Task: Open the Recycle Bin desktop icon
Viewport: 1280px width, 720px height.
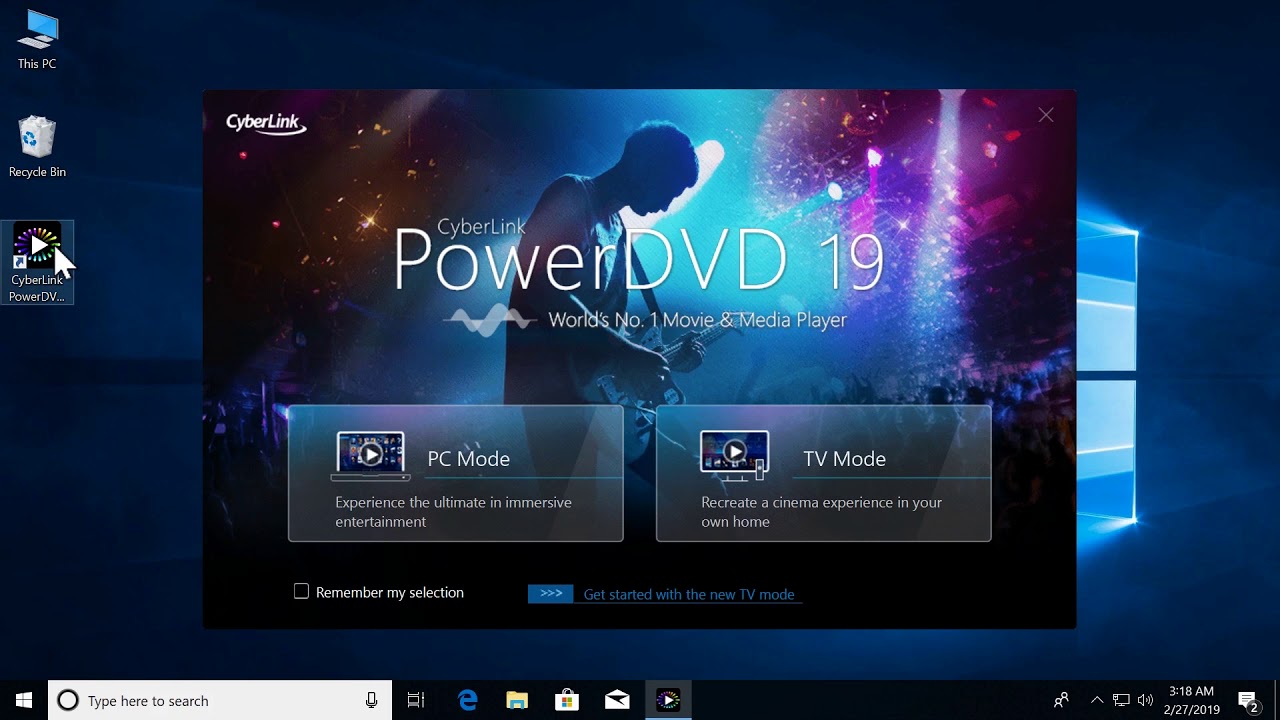Action: tap(37, 147)
